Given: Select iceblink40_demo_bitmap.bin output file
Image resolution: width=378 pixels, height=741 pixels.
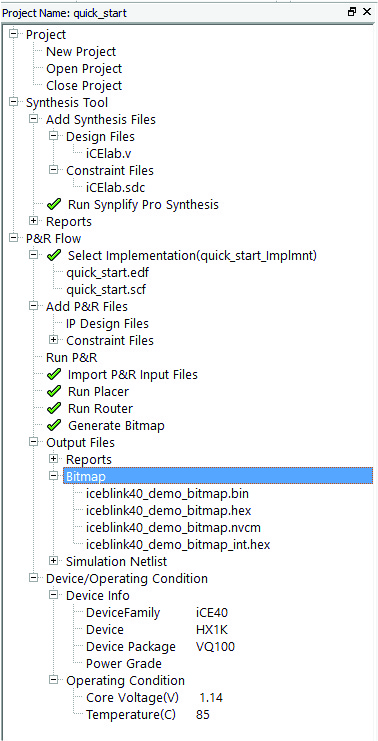Looking at the screenshot, I should click(x=167, y=494).
